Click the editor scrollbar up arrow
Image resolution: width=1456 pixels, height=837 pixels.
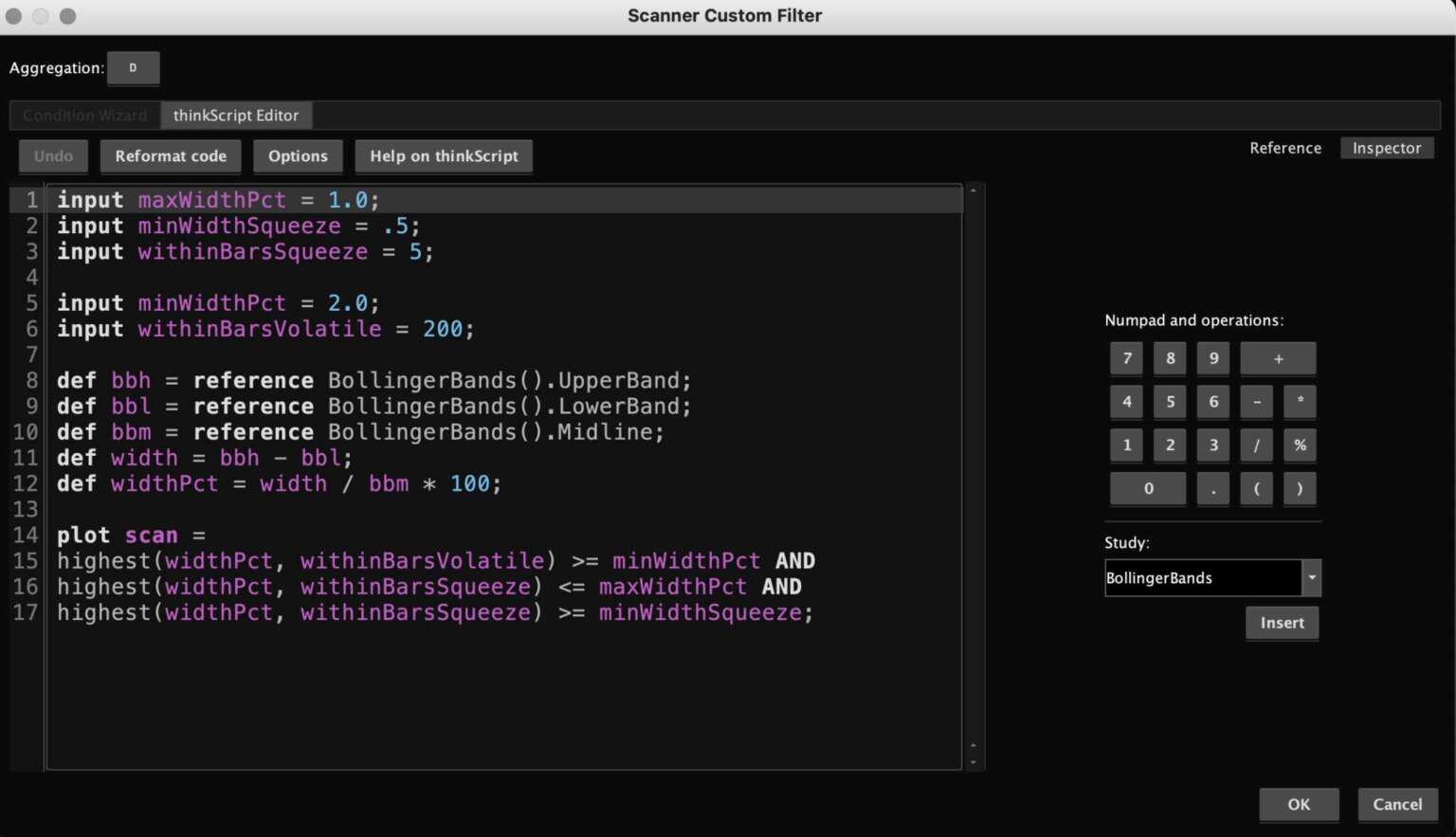click(x=973, y=191)
